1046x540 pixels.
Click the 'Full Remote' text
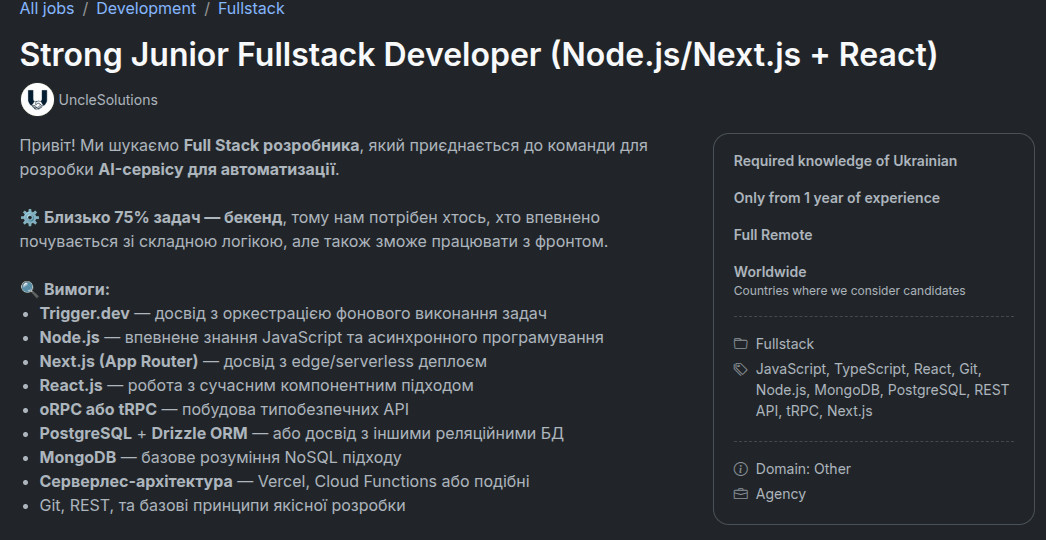coord(773,235)
